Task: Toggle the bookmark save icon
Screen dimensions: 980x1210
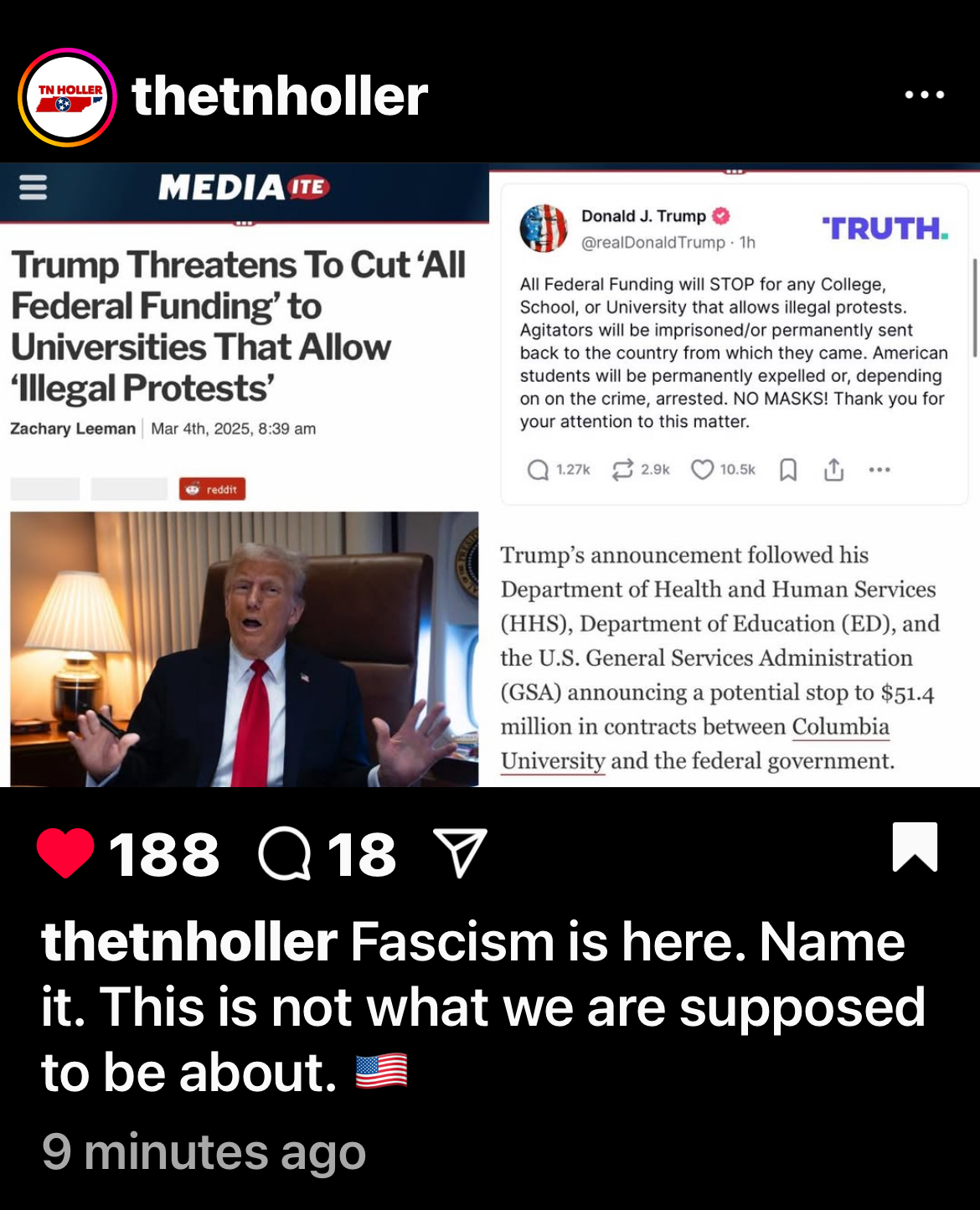Action: pos(915,847)
